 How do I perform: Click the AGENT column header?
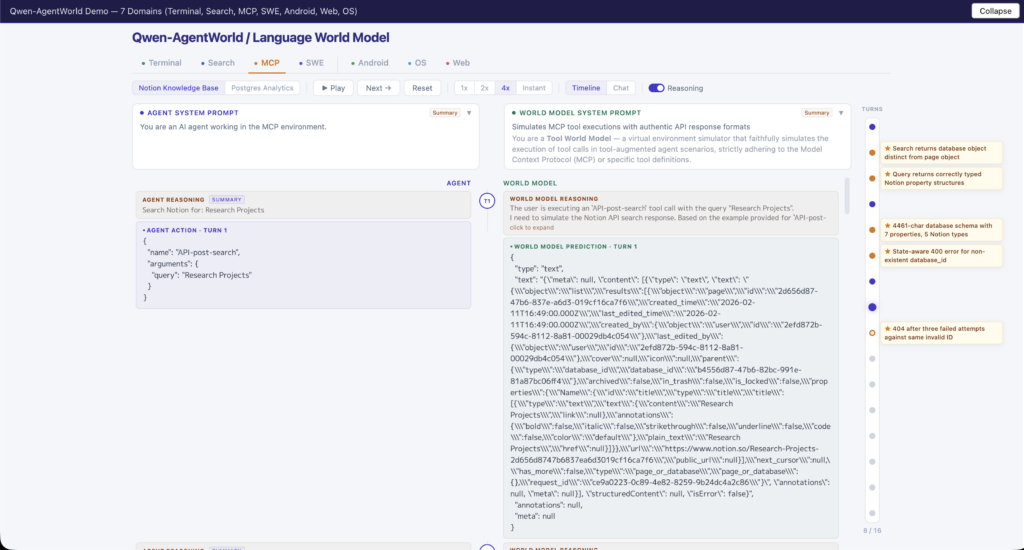[x=458, y=183]
